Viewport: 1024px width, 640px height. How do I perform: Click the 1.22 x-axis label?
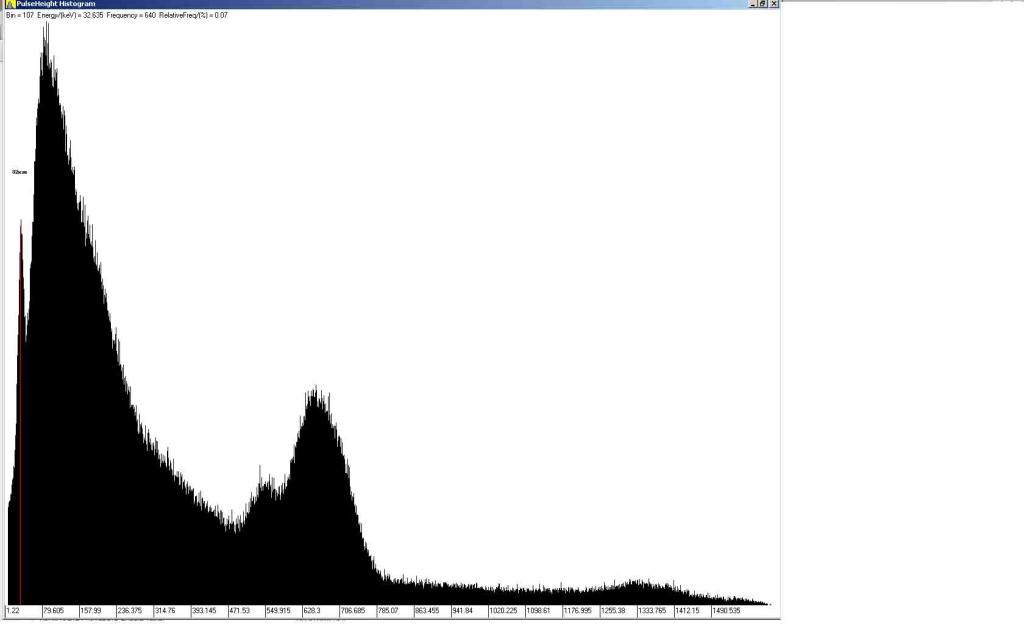tap(14, 610)
